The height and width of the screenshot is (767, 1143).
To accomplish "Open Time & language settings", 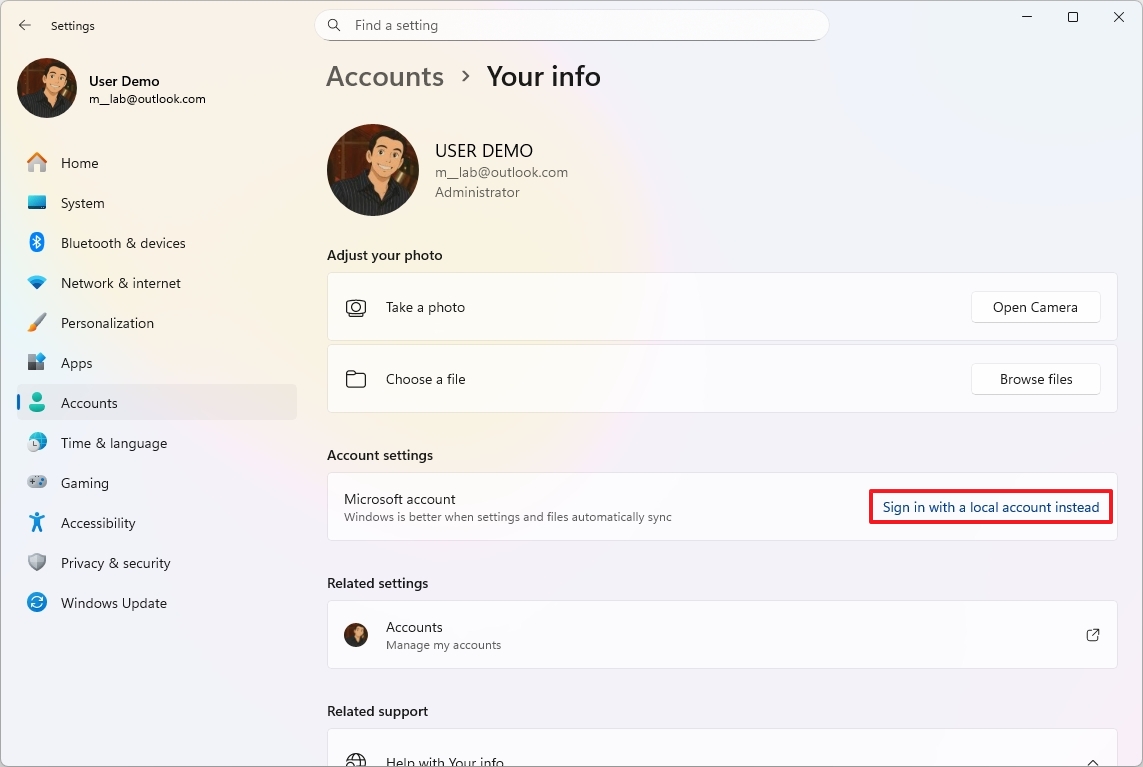I will tap(113, 442).
